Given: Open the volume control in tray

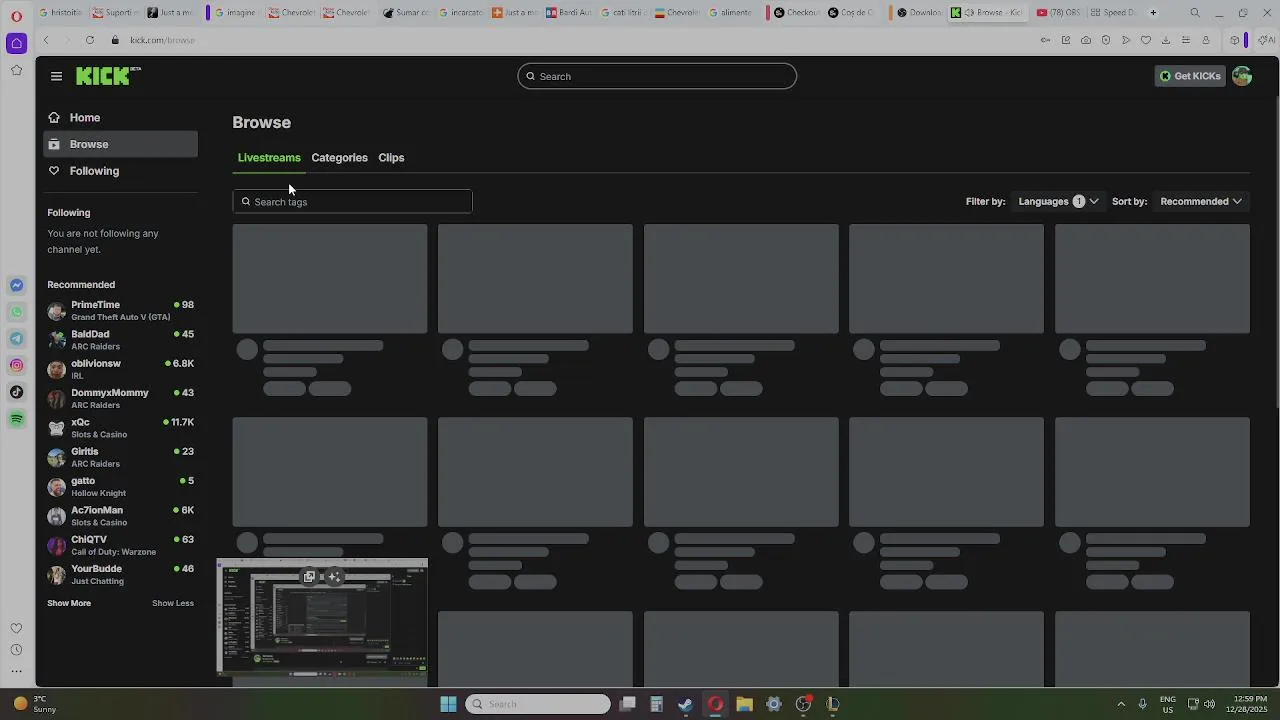Looking at the screenshot, I should click(x=1210, y=704).
